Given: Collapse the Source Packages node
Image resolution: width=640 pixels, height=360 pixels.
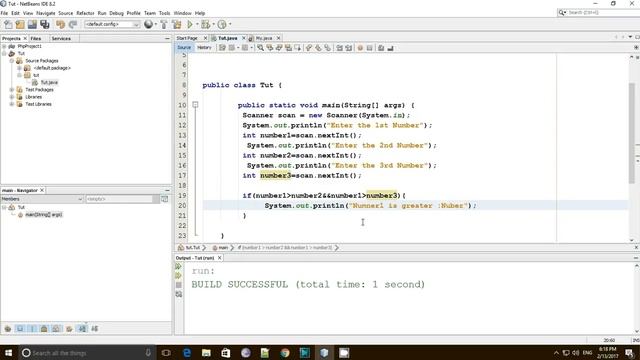Looking at the screenshot, I should pyautogui.click(x=12, y=61).
